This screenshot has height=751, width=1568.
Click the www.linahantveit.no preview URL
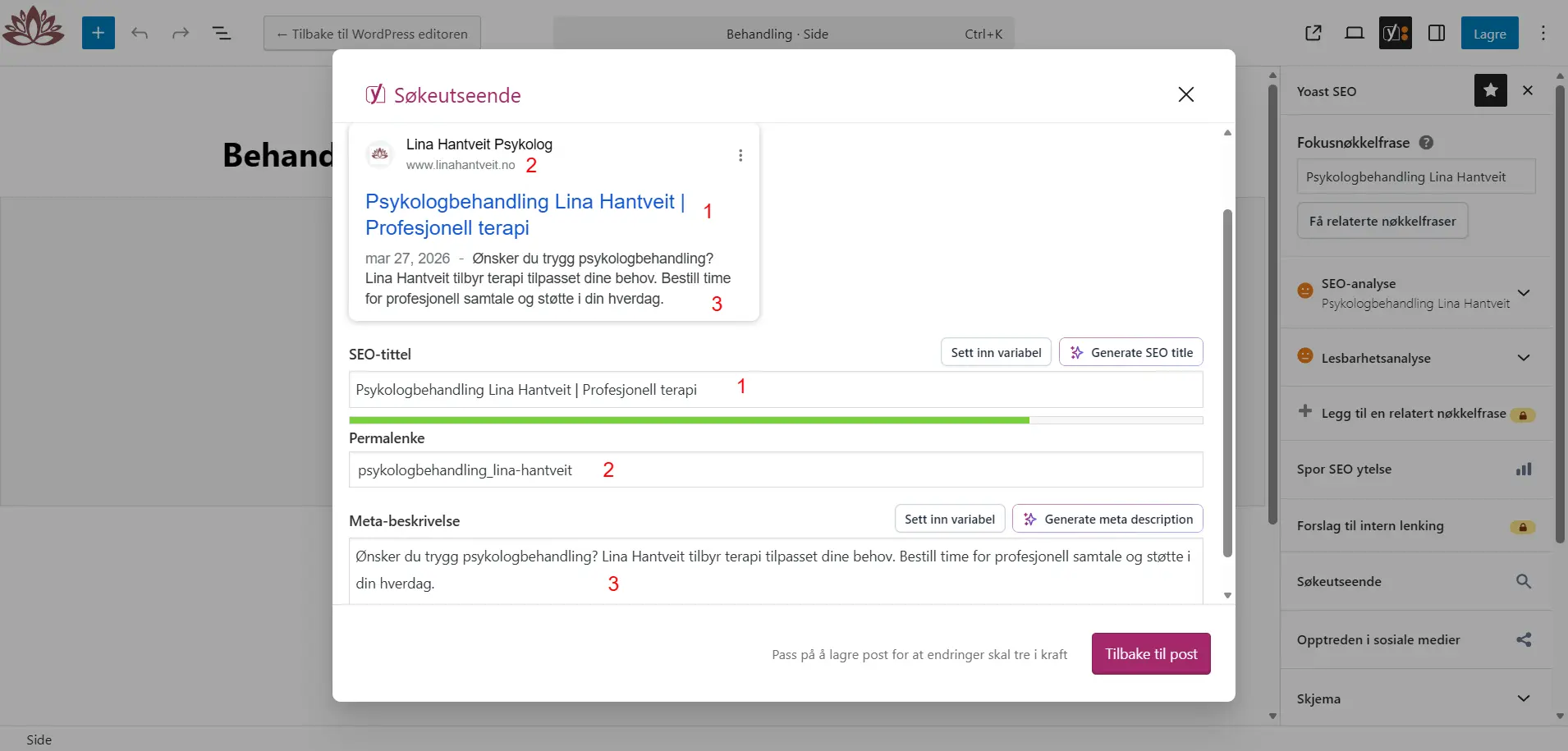[x=461, y=165]
